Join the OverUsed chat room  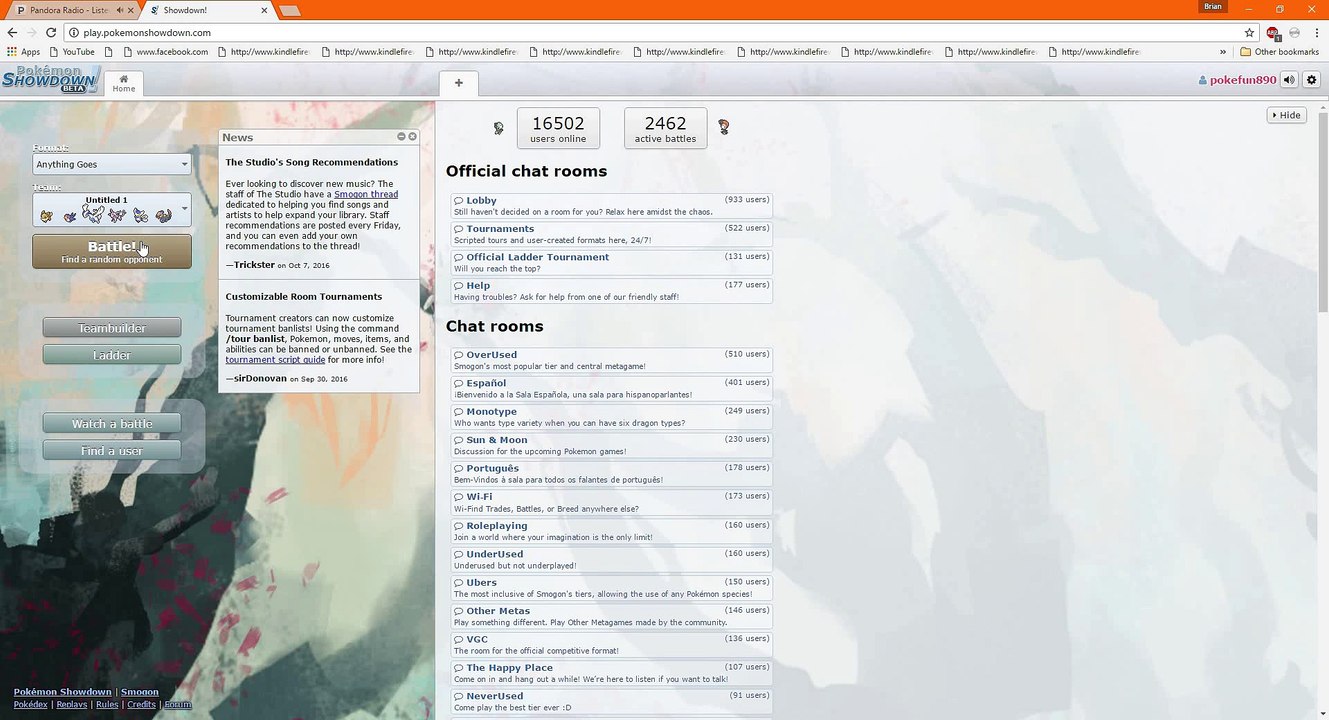coord(612,360)
